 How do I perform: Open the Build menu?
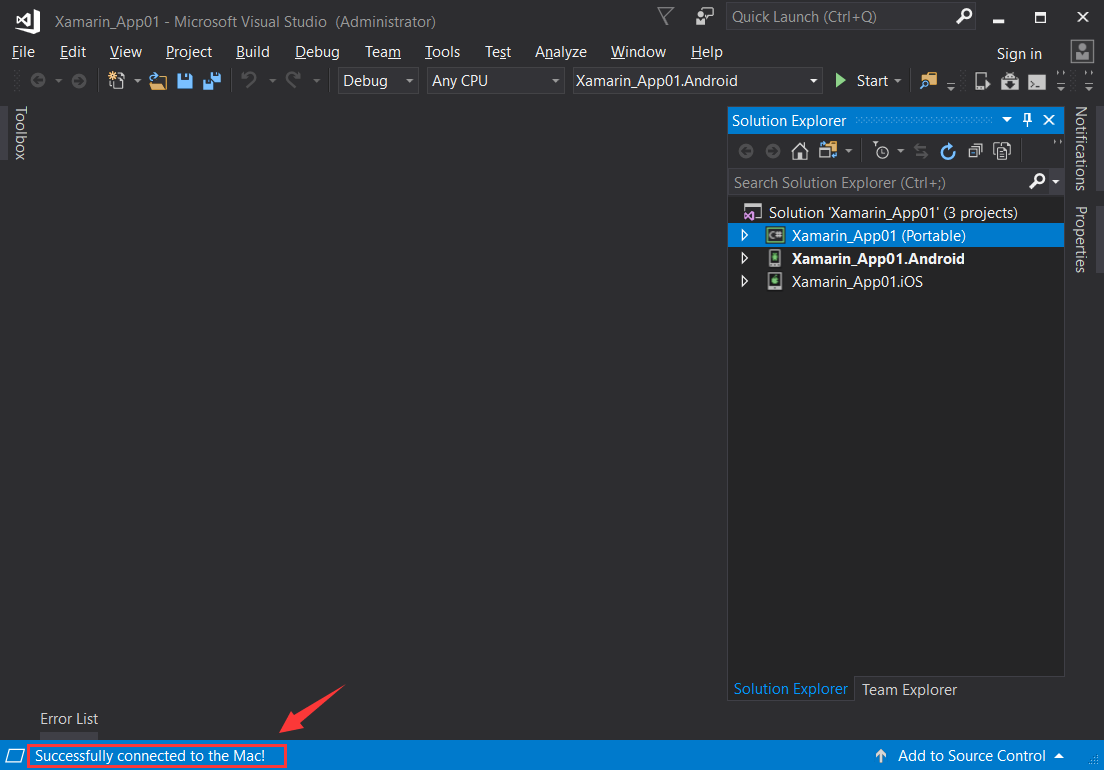[x=253, y=51]
